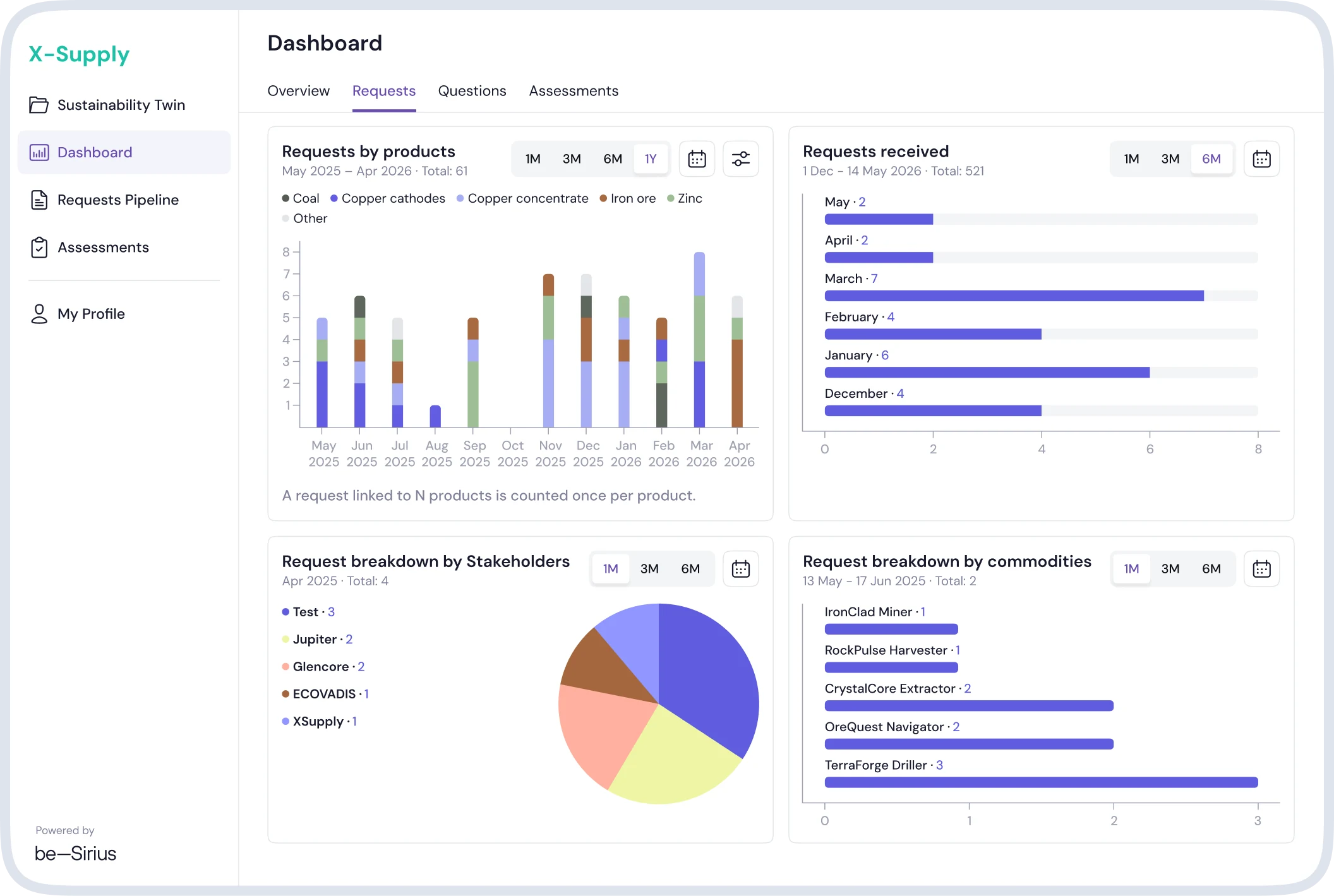This screenshot has width=1334, height=896.
Task: Click the March bar in Requests received
Action: [1014, 296]
